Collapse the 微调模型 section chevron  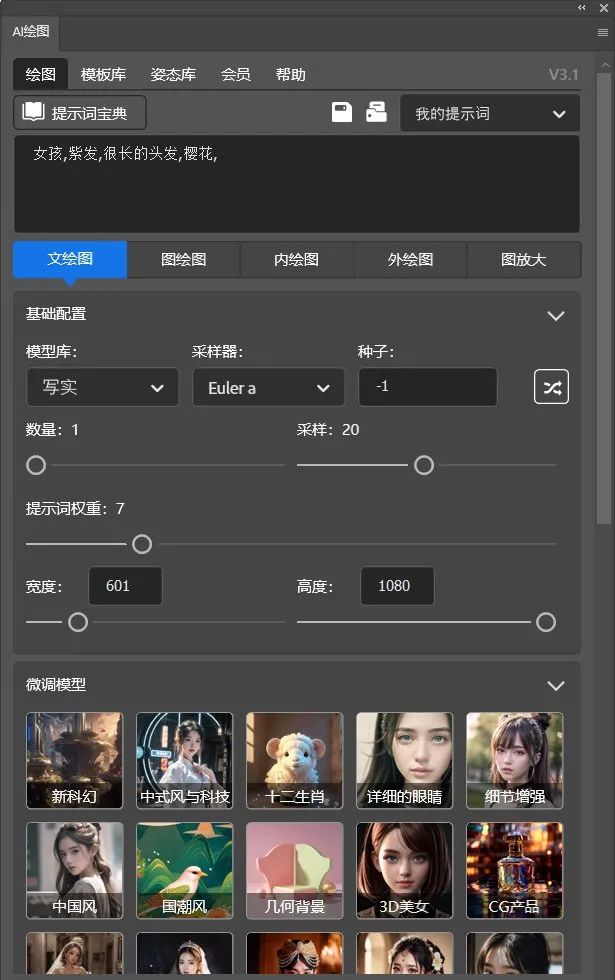556,686
